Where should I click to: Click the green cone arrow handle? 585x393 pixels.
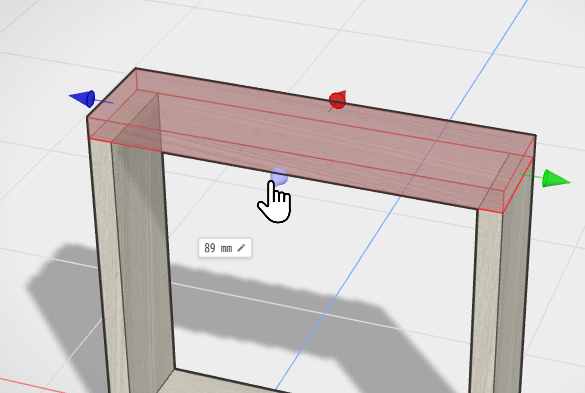tap(555, 178)
